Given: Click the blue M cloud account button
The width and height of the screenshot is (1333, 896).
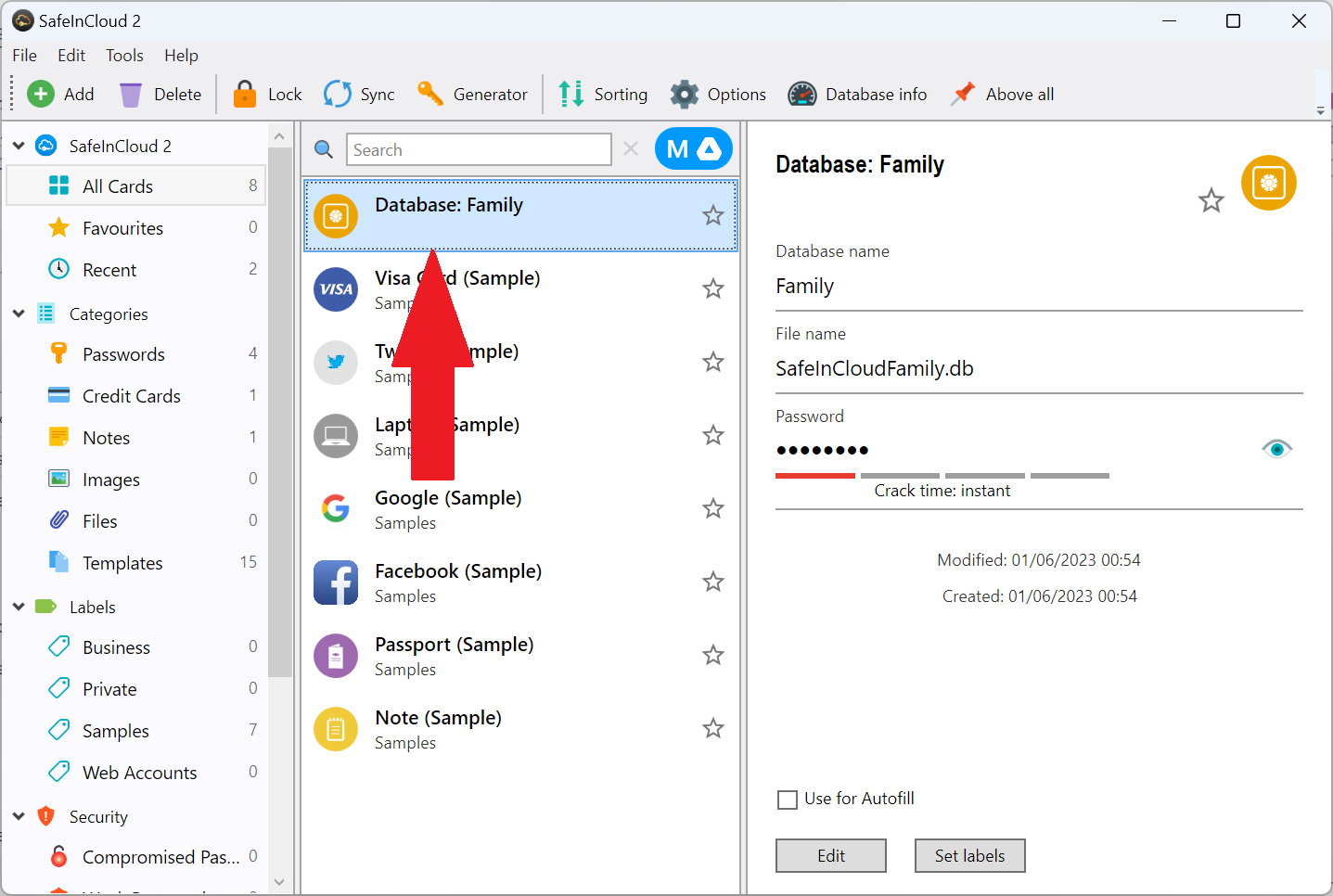Looking at the screenshot, I should click(694, 148).
